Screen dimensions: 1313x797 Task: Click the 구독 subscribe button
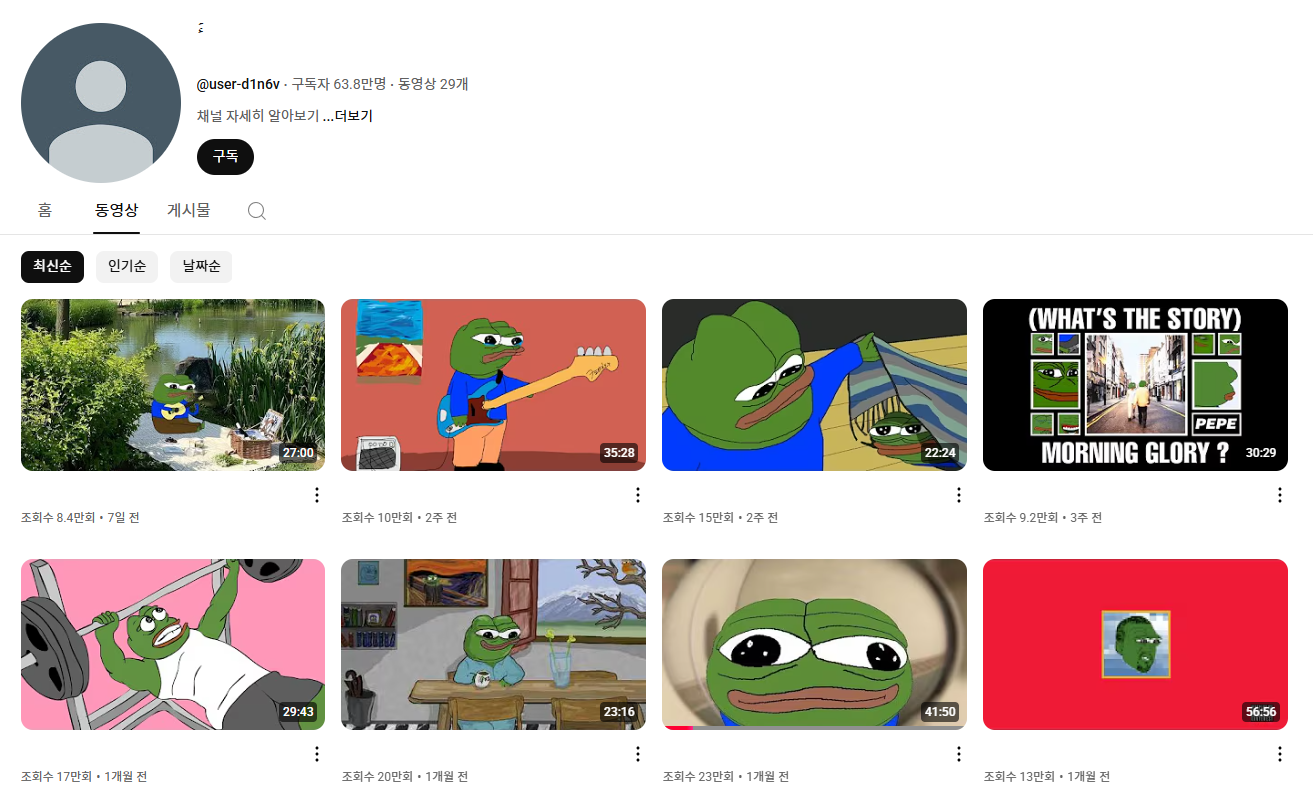[x=226, y=157]
